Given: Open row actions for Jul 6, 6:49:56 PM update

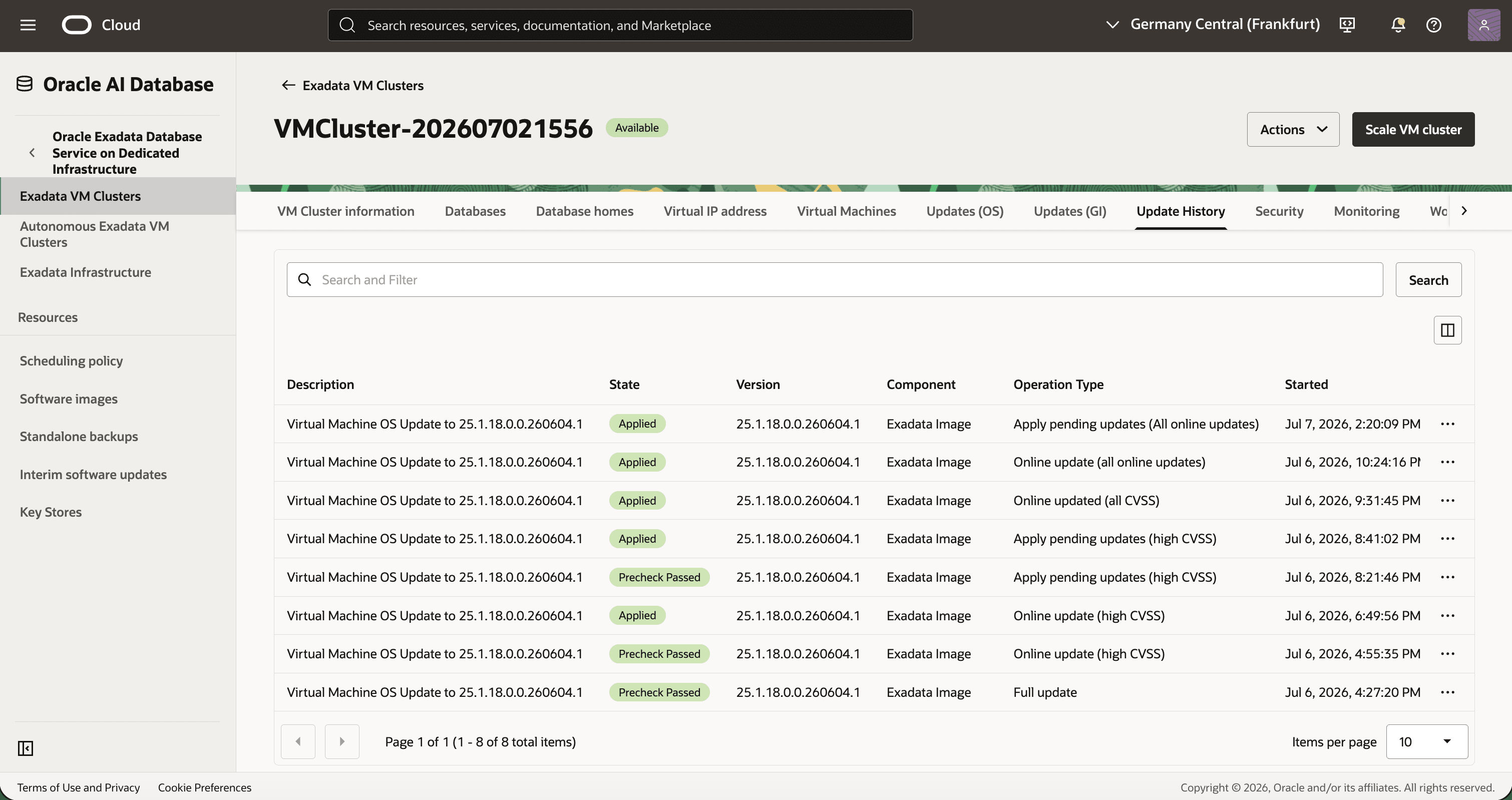Looking at the screenshot, I should (1447, 616).
